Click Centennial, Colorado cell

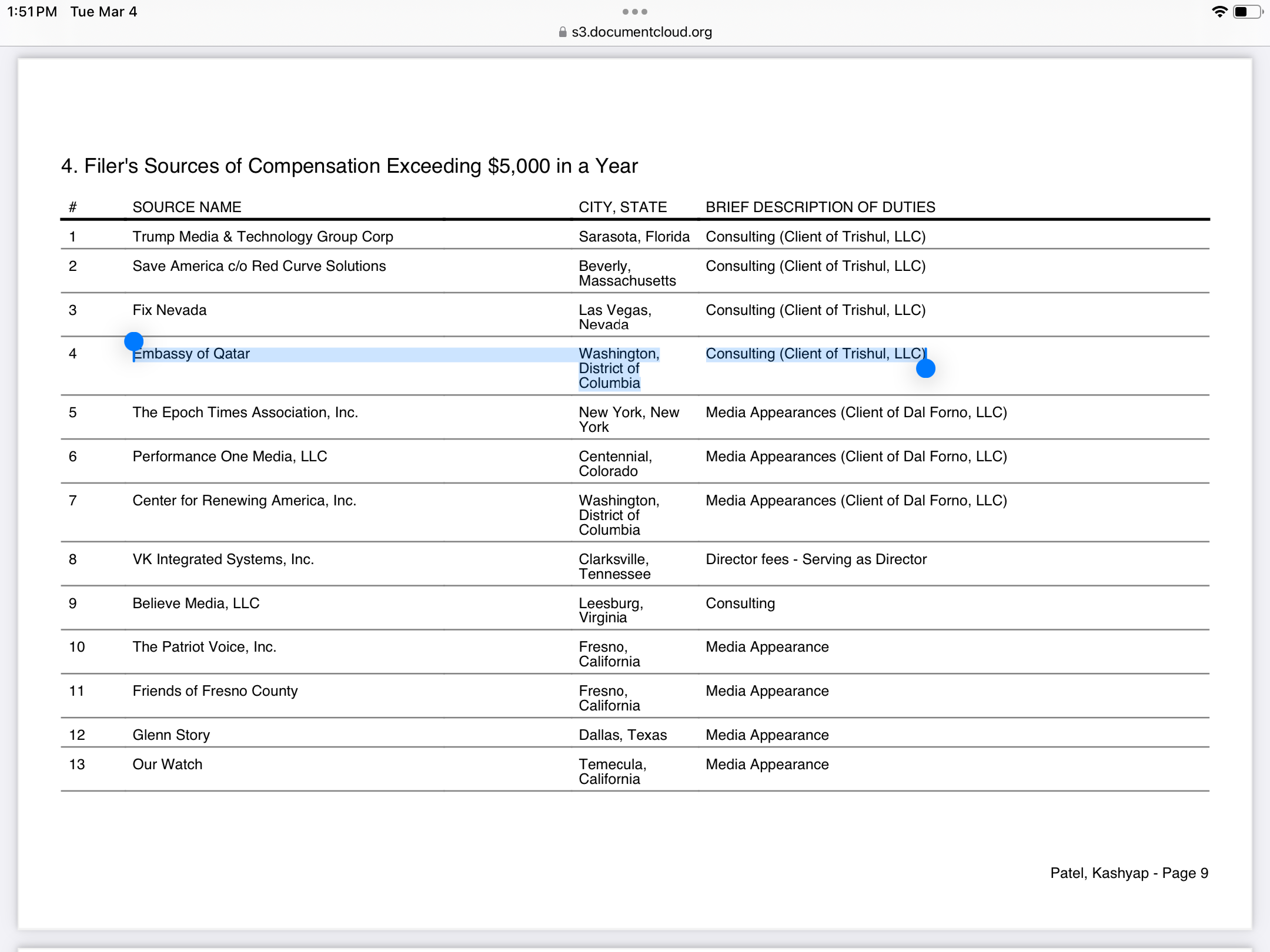pos(616,464)
